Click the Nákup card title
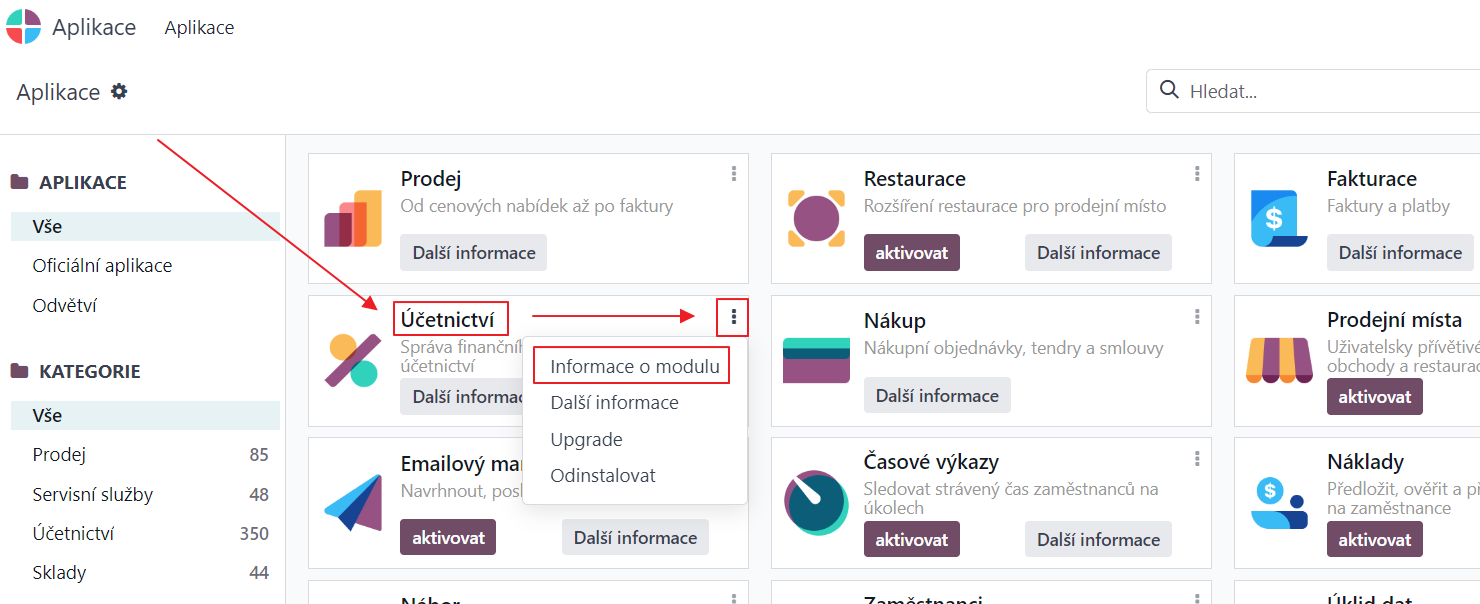Screen dimensions: 1480x604 895,320
